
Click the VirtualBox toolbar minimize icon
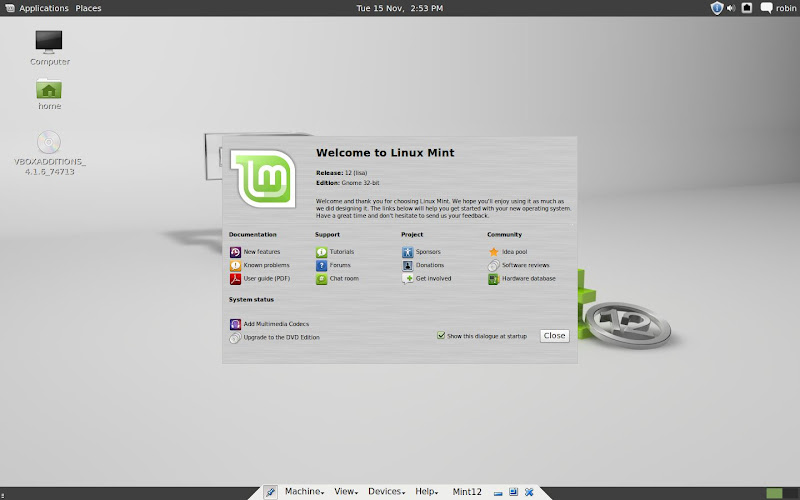(498, 492)
